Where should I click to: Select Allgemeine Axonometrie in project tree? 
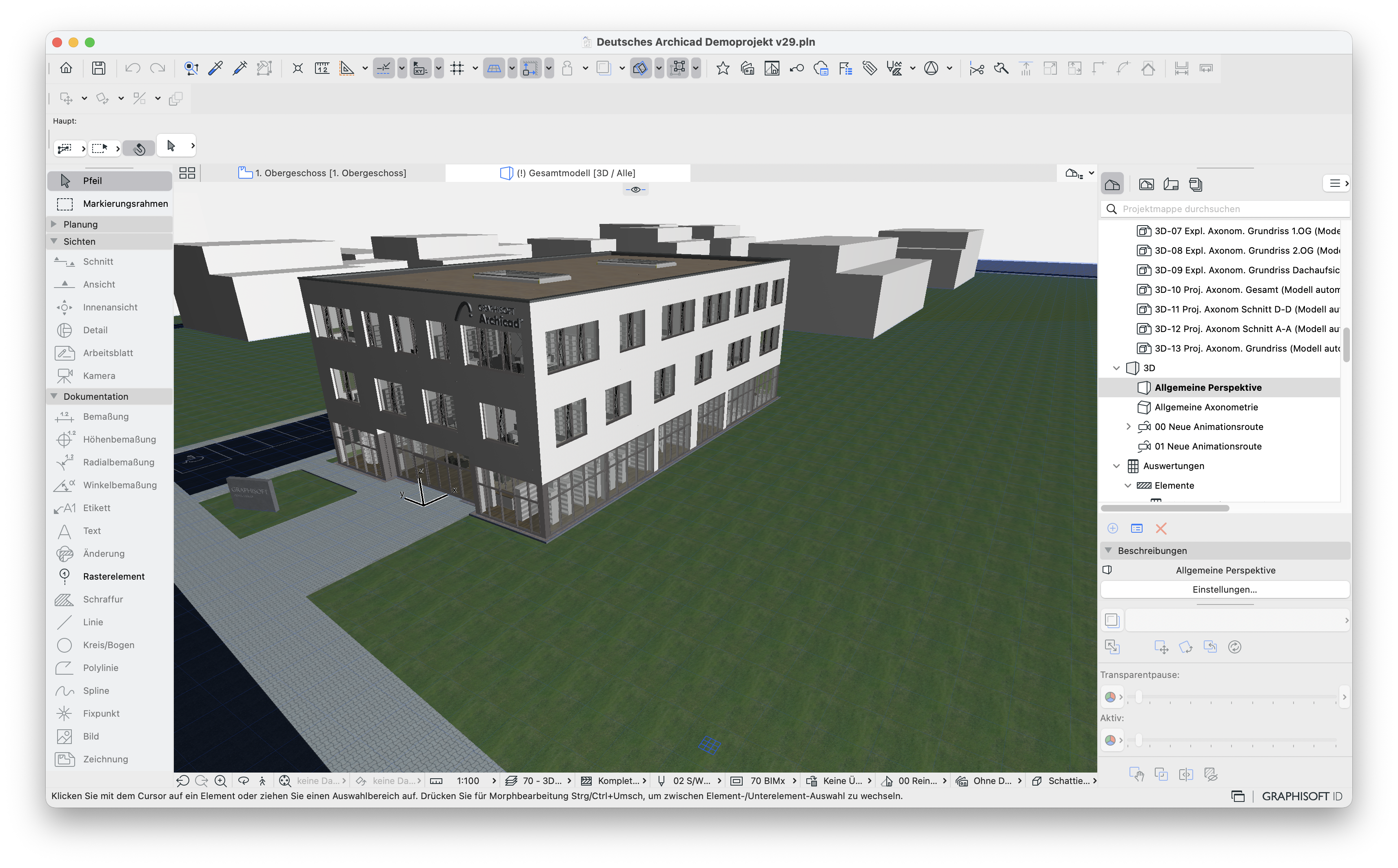(1206, 407)
